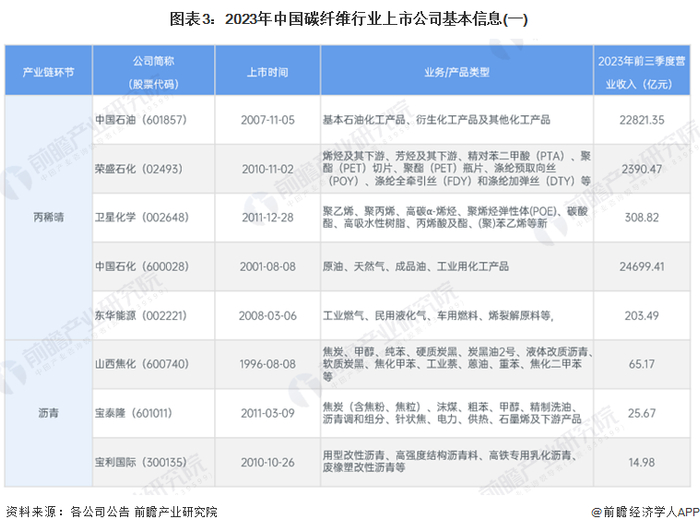Select the '产业链环节' column header
The width and height of the screenshot is (700, 531).
tap(48, 70)
